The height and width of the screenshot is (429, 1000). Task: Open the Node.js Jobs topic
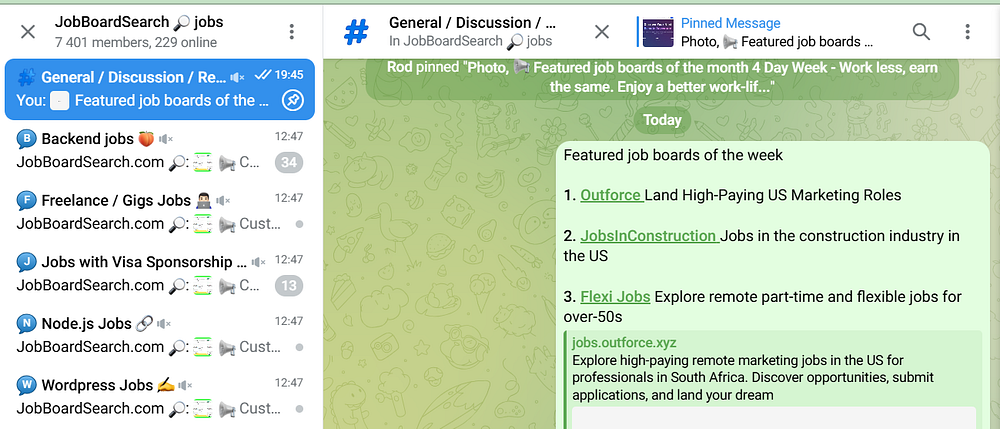(159, 335)
